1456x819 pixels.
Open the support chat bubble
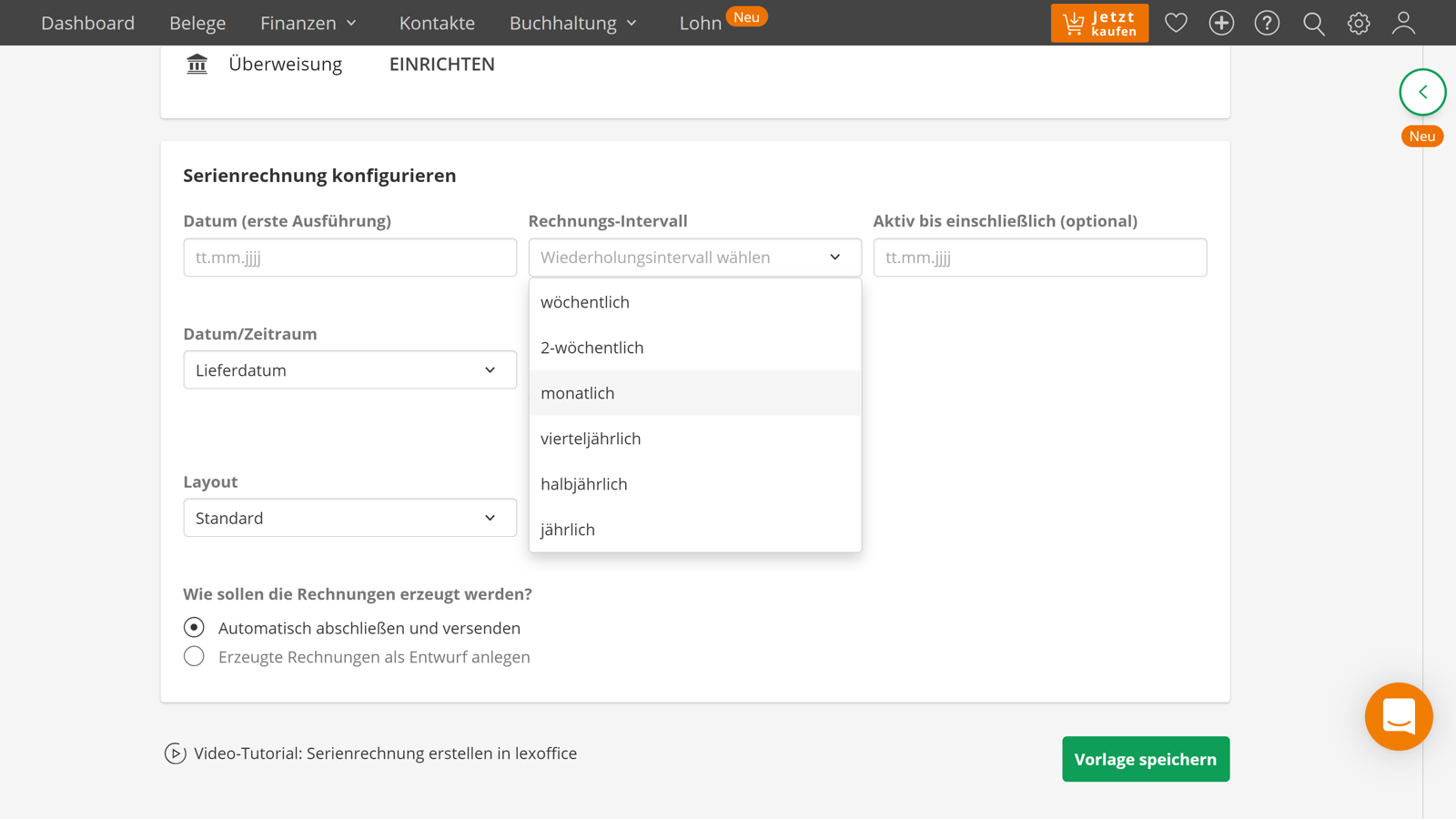1399,717
